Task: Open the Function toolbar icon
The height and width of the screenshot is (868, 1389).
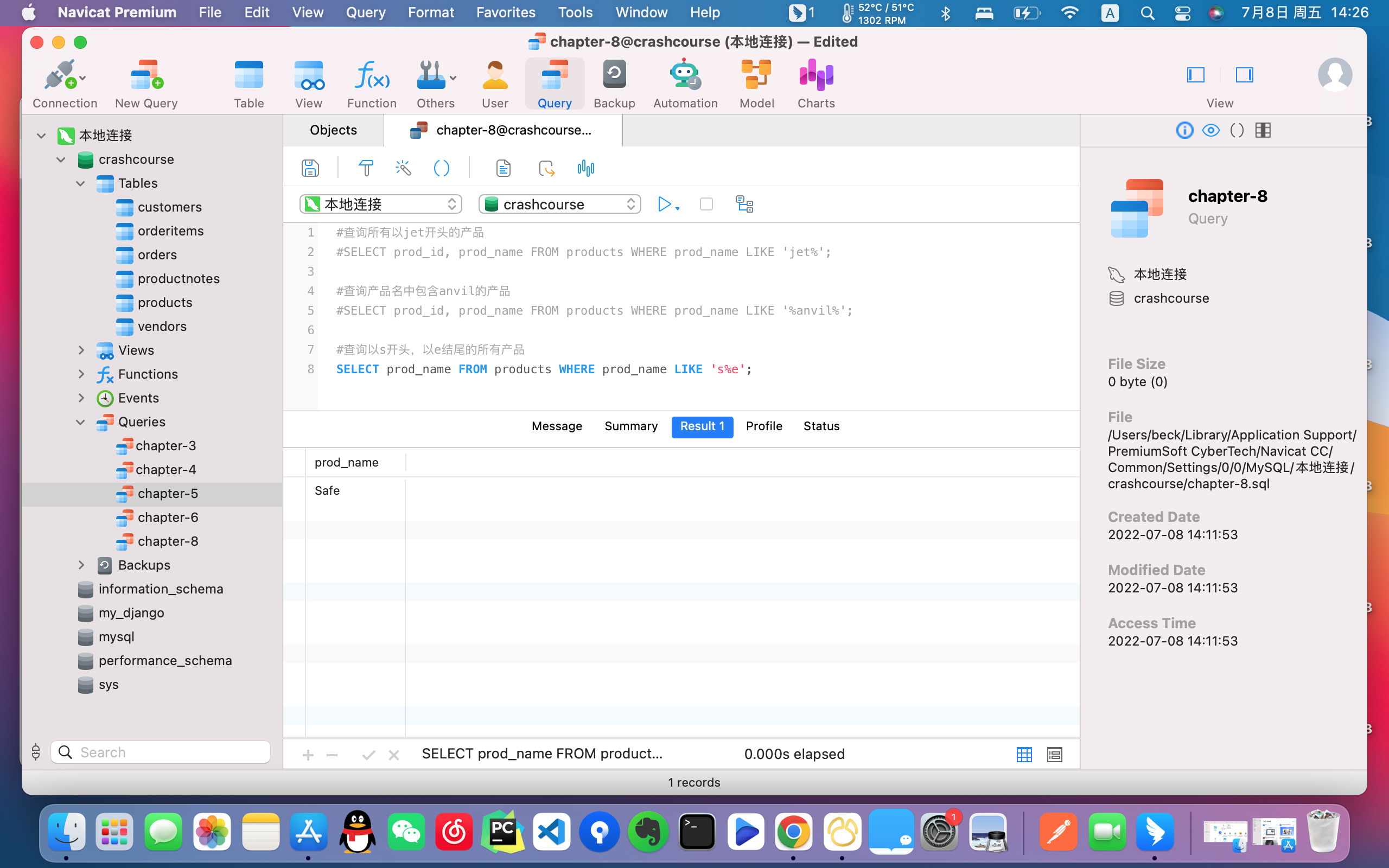Action: click(x=371, y=84)
